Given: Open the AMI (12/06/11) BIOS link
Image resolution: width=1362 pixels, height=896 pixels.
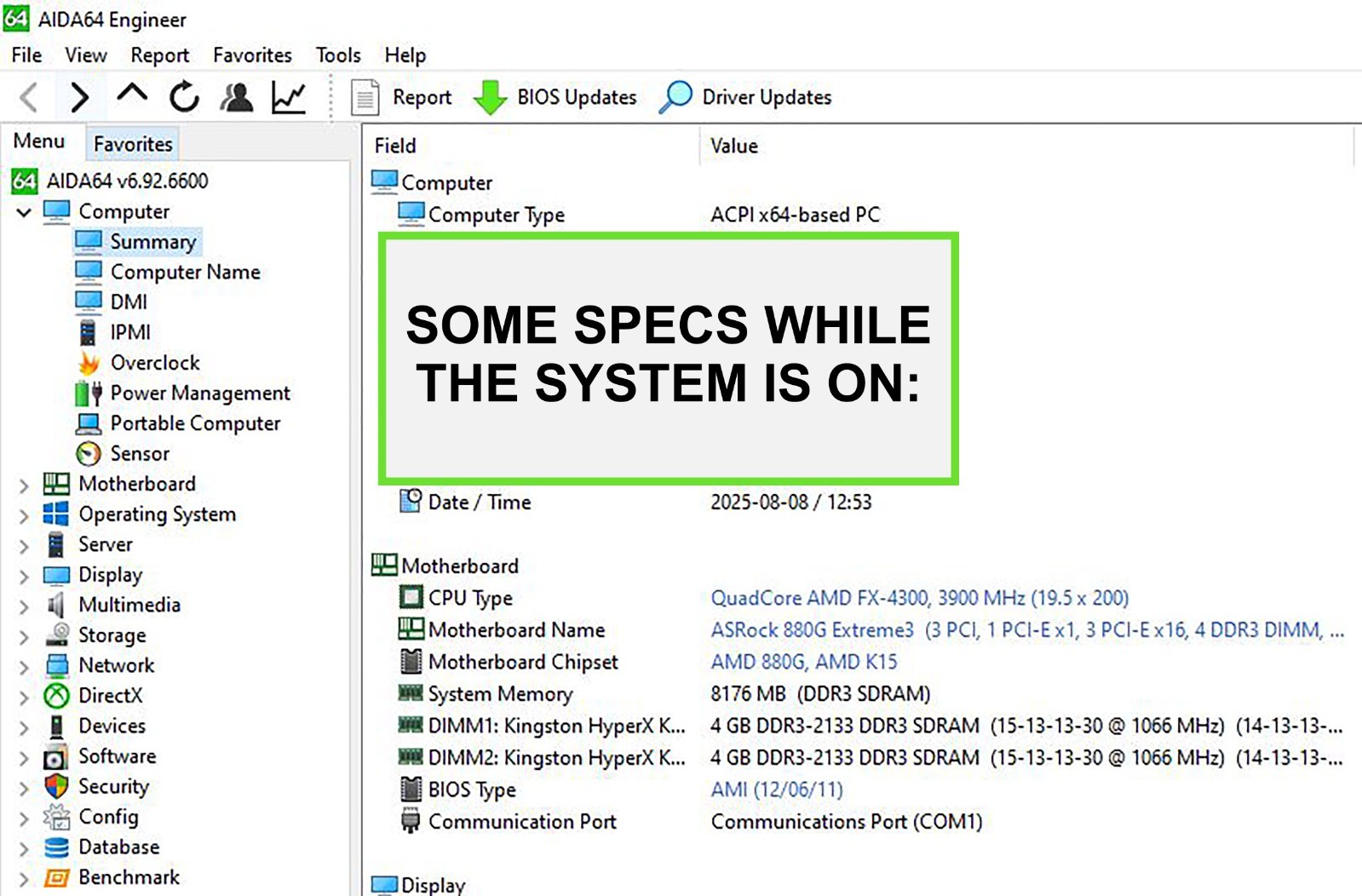Looking at the screenshot, I should (x=777, y=790).
